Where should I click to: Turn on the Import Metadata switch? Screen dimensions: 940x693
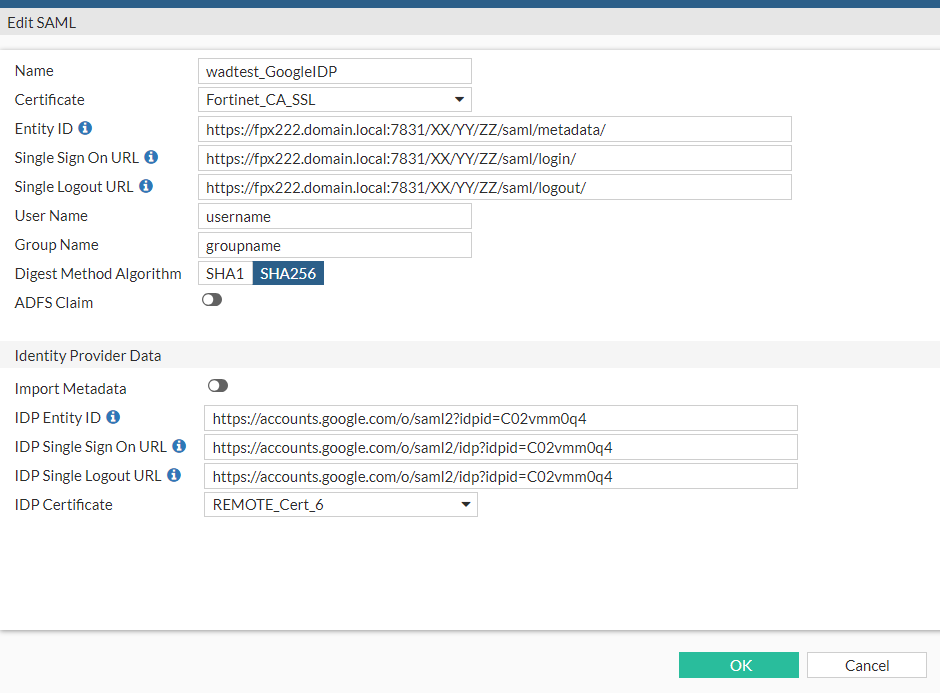(x=218, y=385)
